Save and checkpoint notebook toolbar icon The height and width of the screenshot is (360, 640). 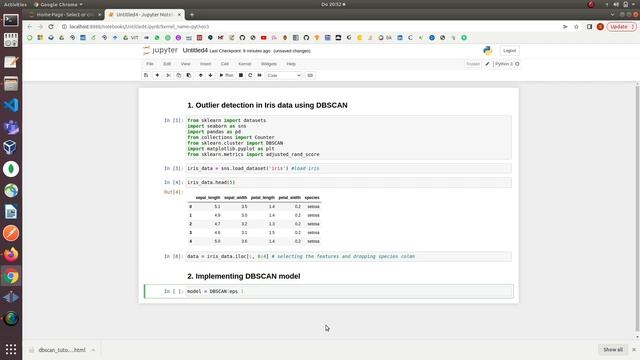(146, 76)
